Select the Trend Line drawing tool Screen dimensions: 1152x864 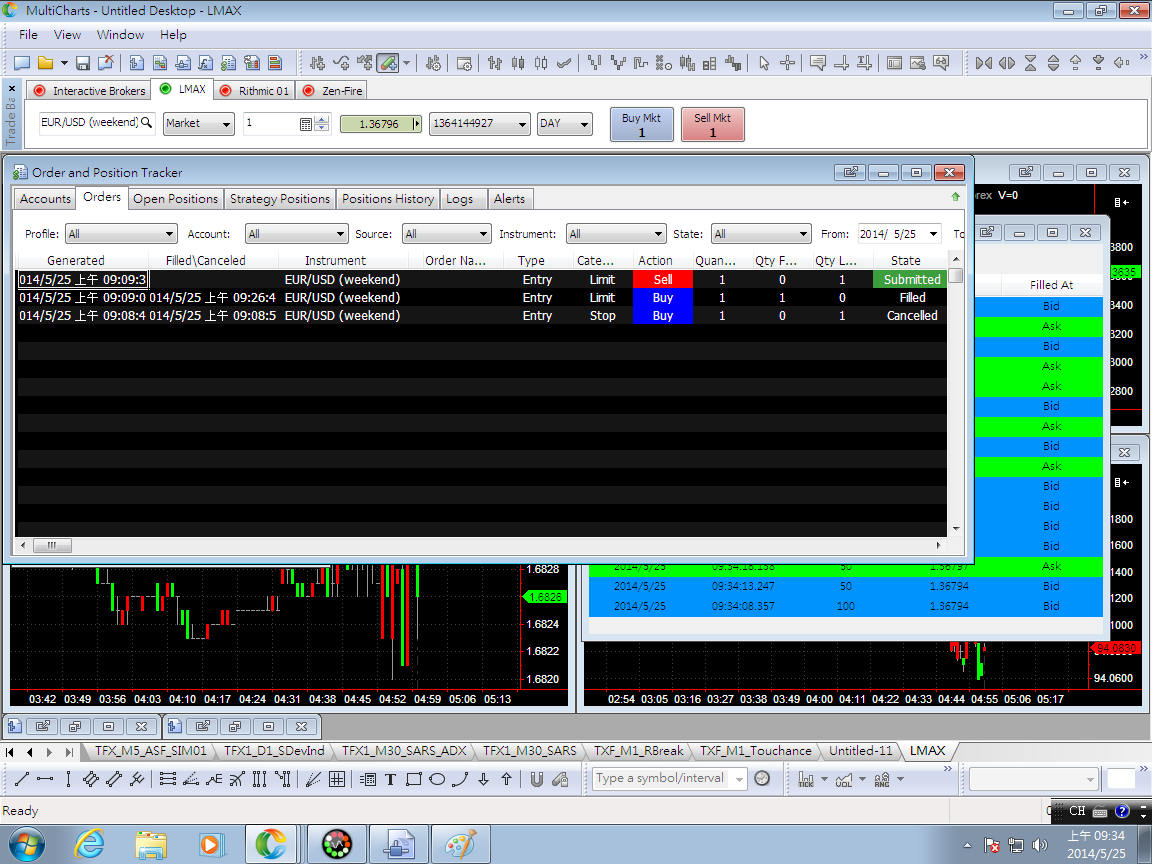click(22, 780)
